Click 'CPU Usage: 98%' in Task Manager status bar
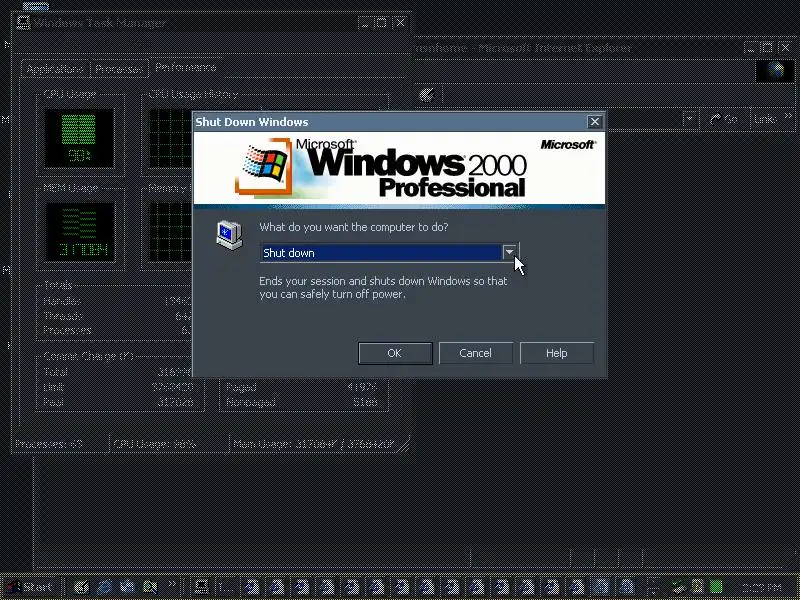The image size is (800, 600). coord(154,444)
